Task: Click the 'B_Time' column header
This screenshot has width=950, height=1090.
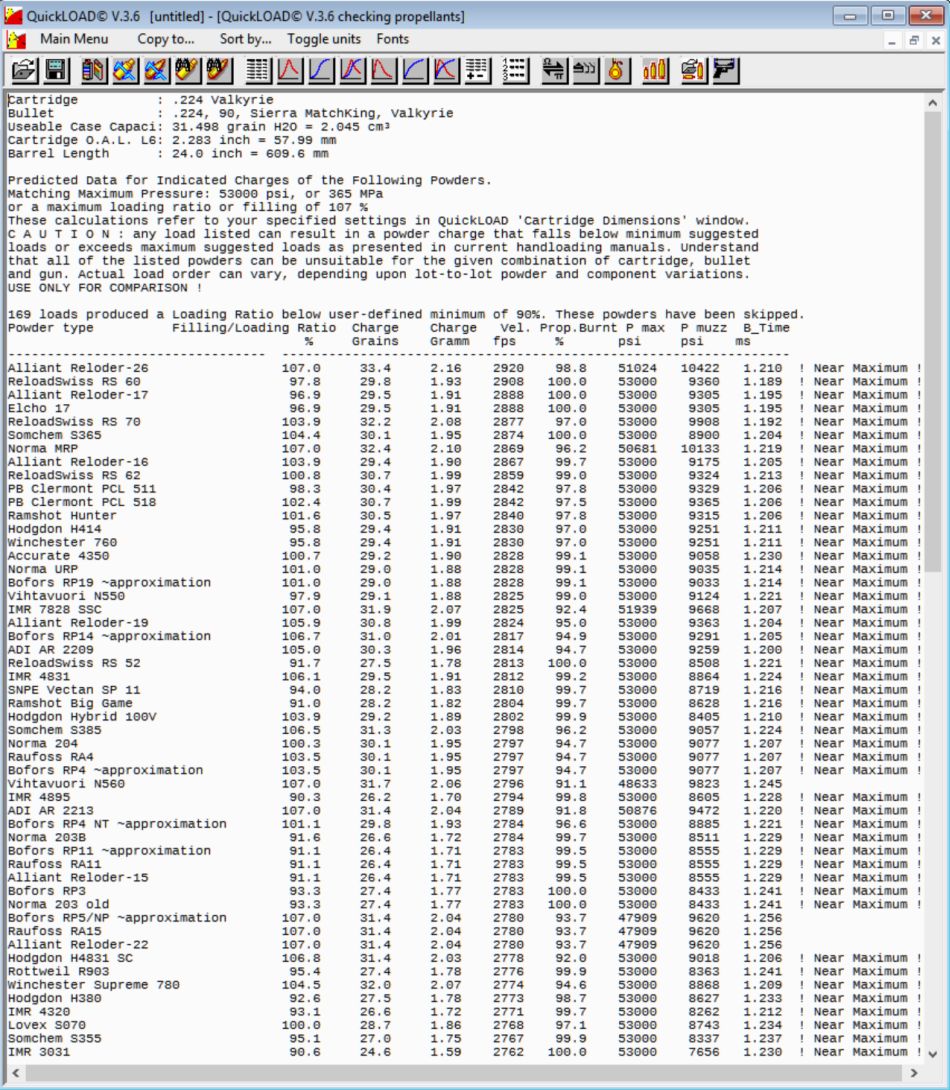Action: point(766,327)
